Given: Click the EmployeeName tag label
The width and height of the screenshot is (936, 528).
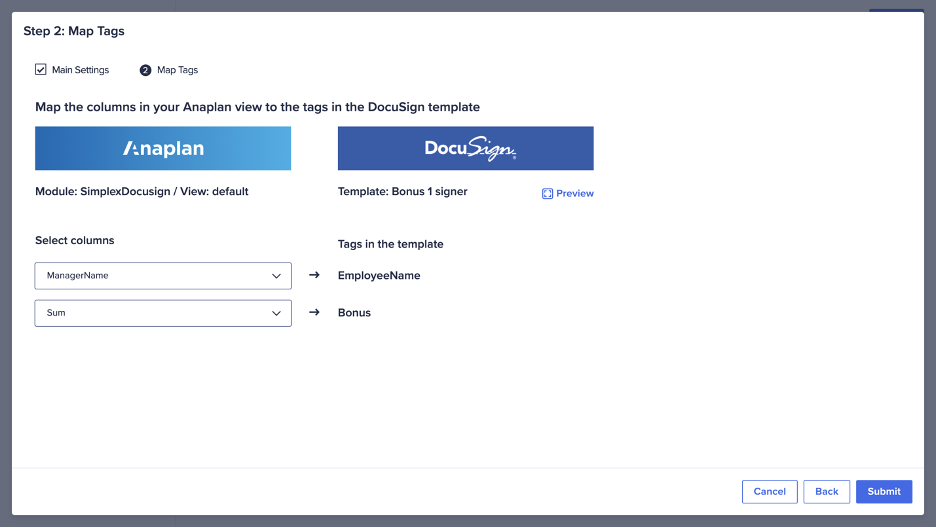Looking at the screenshot, I should coord(379,276).
